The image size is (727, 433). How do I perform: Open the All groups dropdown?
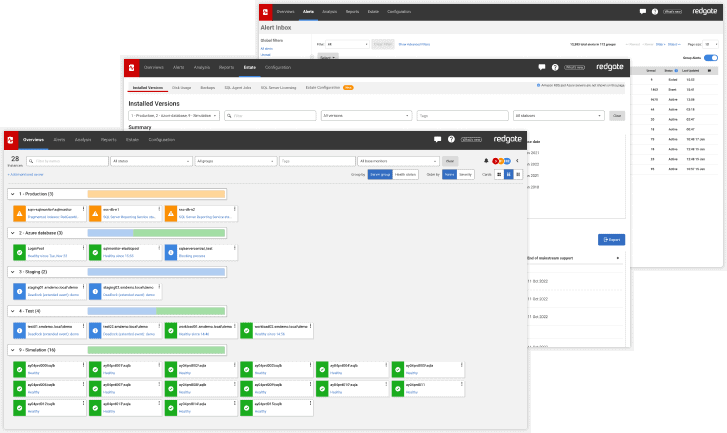click(236, 161)
